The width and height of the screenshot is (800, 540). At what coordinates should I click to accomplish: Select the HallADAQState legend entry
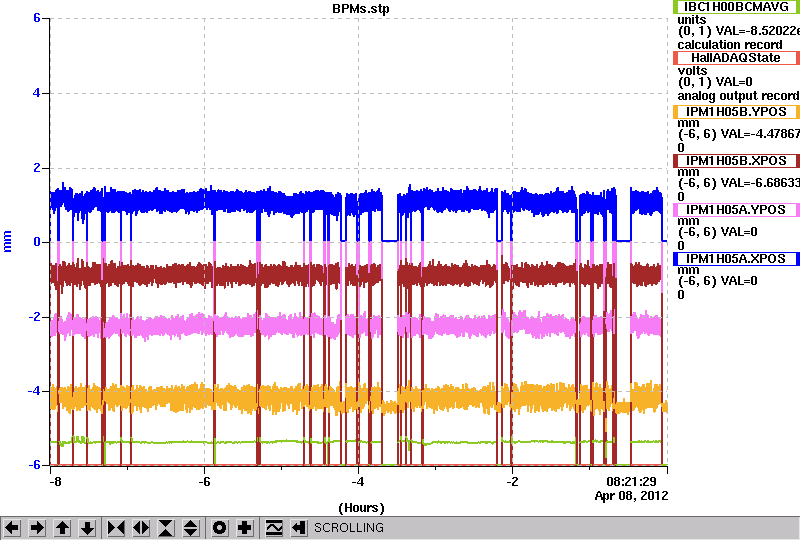[x=736, y=58]
